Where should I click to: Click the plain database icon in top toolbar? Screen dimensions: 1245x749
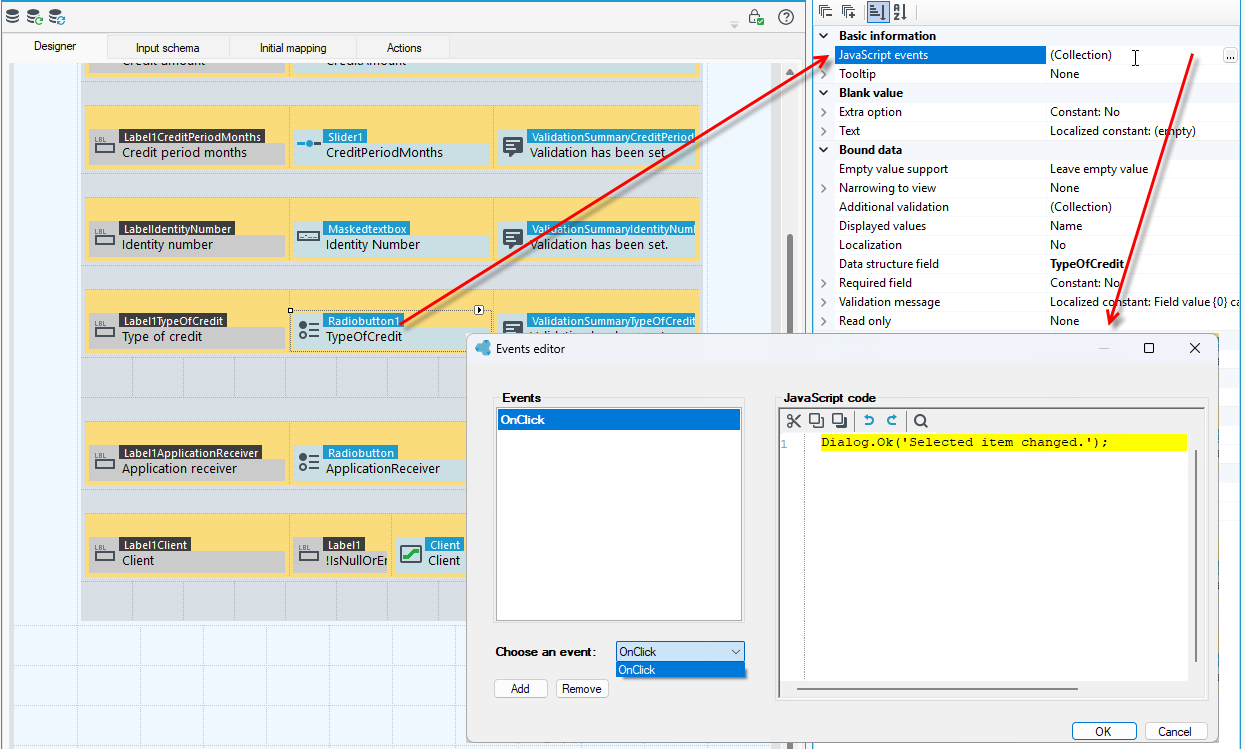(x=13, y=17)
